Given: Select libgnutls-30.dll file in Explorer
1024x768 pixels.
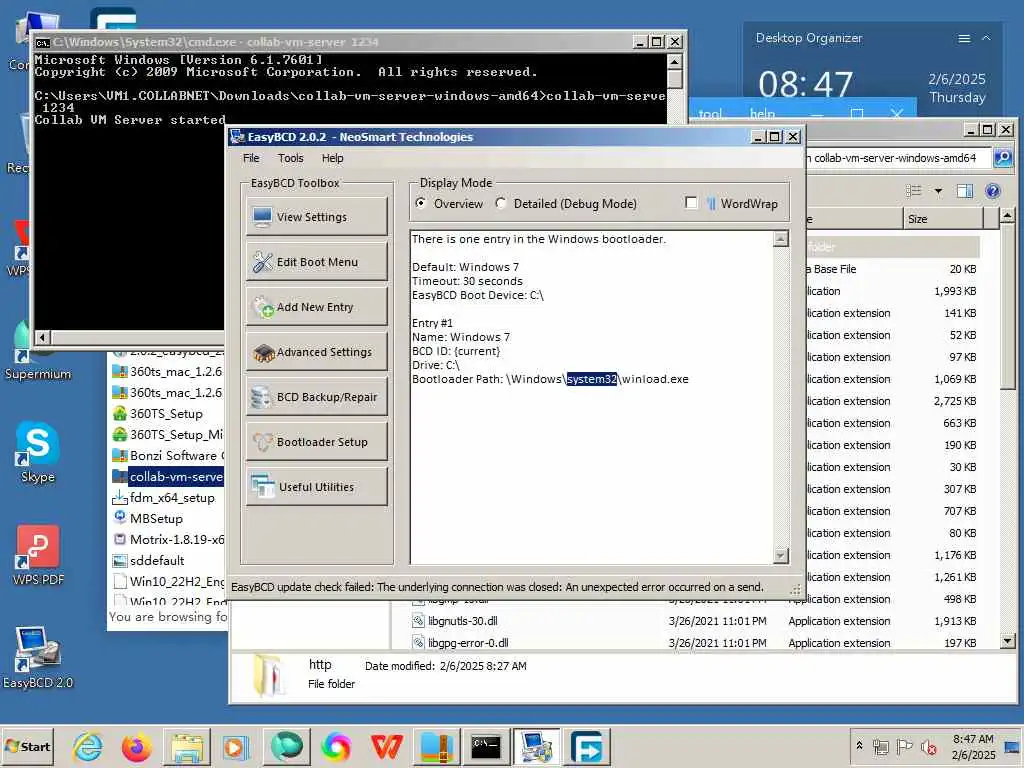Looking at the screenshot, I should (463, 621).
